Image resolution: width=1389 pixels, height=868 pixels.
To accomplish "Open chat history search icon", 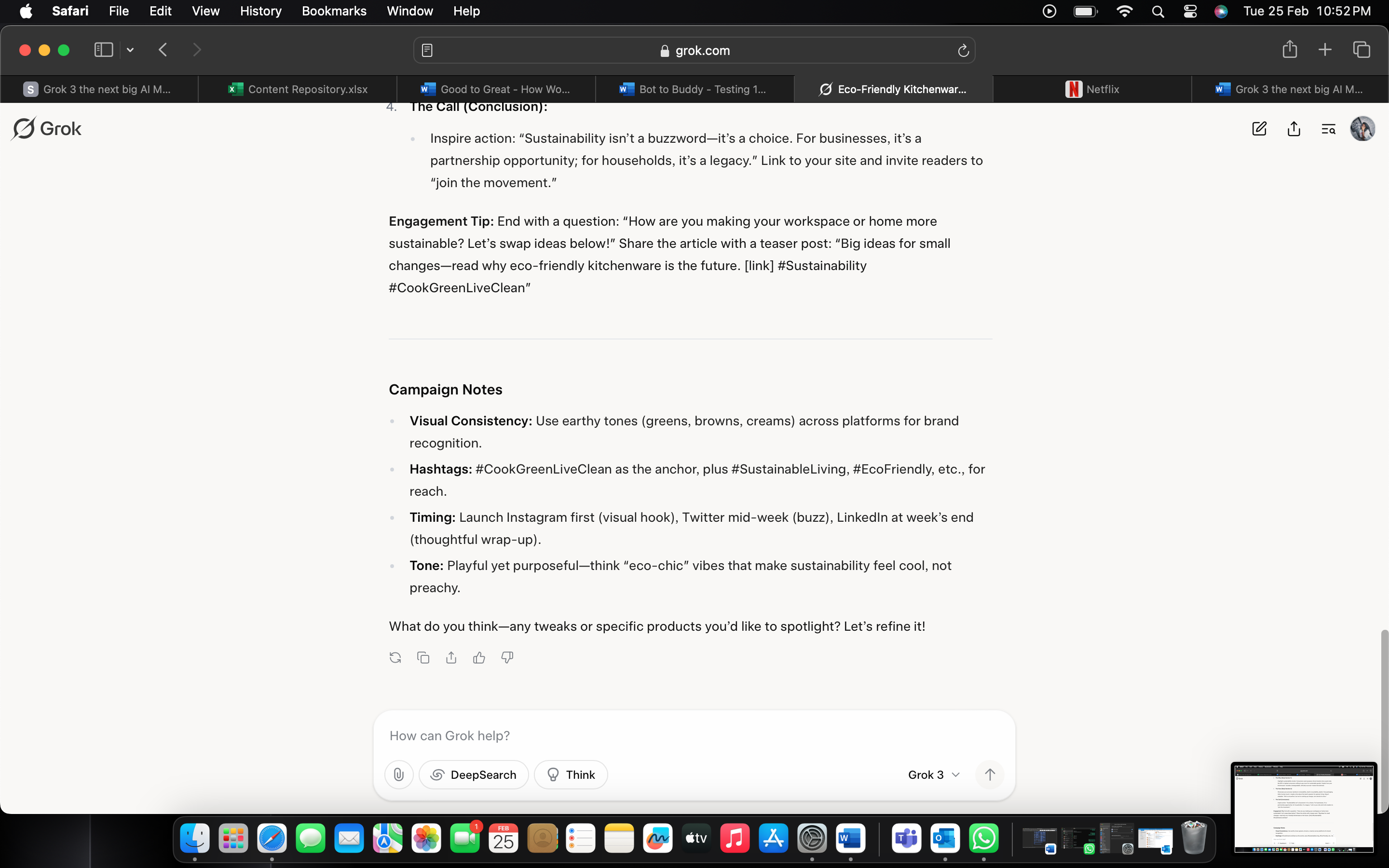I will 1328,129.
